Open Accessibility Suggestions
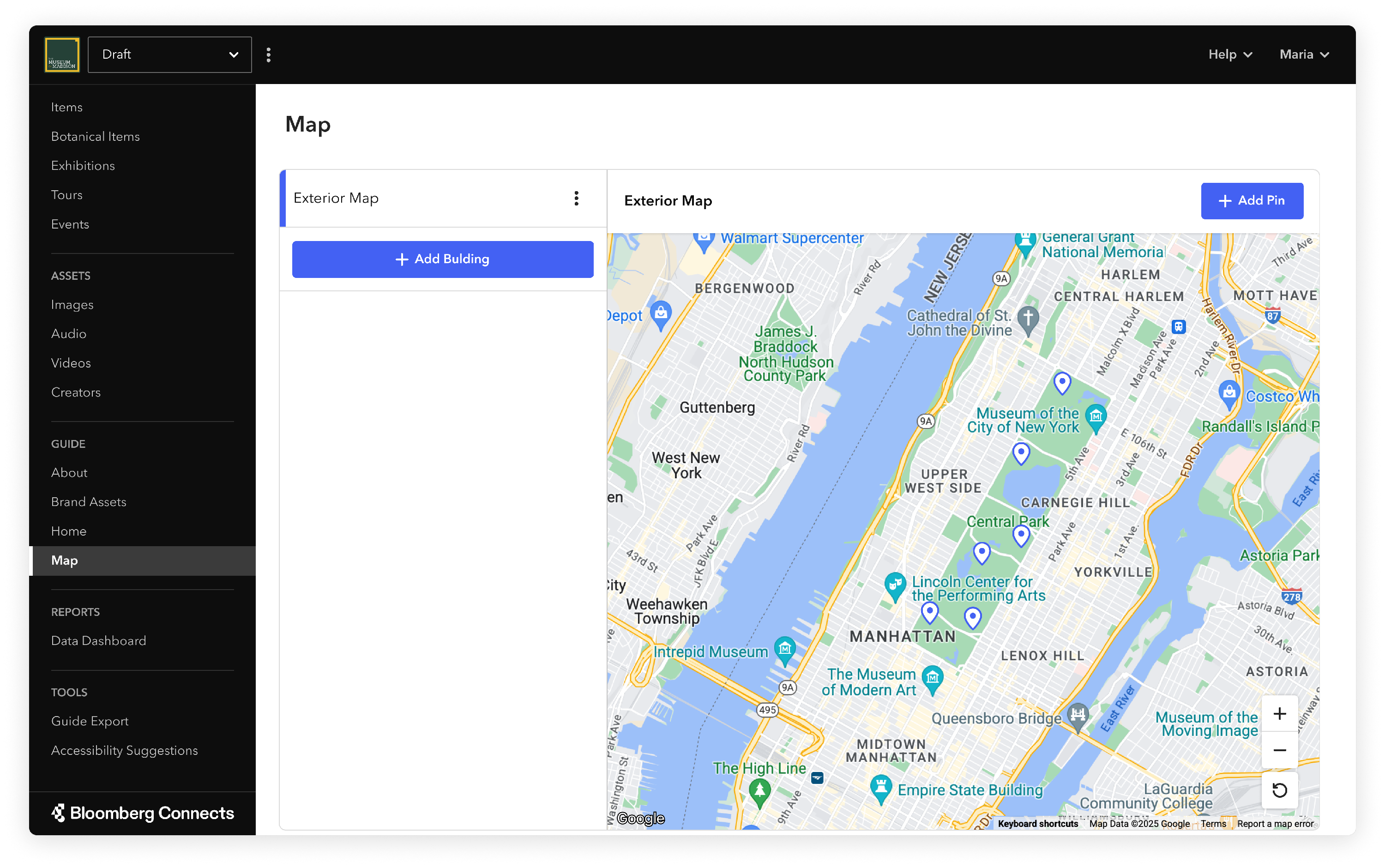Screen dimensions: 1385x868 [125, 751]
